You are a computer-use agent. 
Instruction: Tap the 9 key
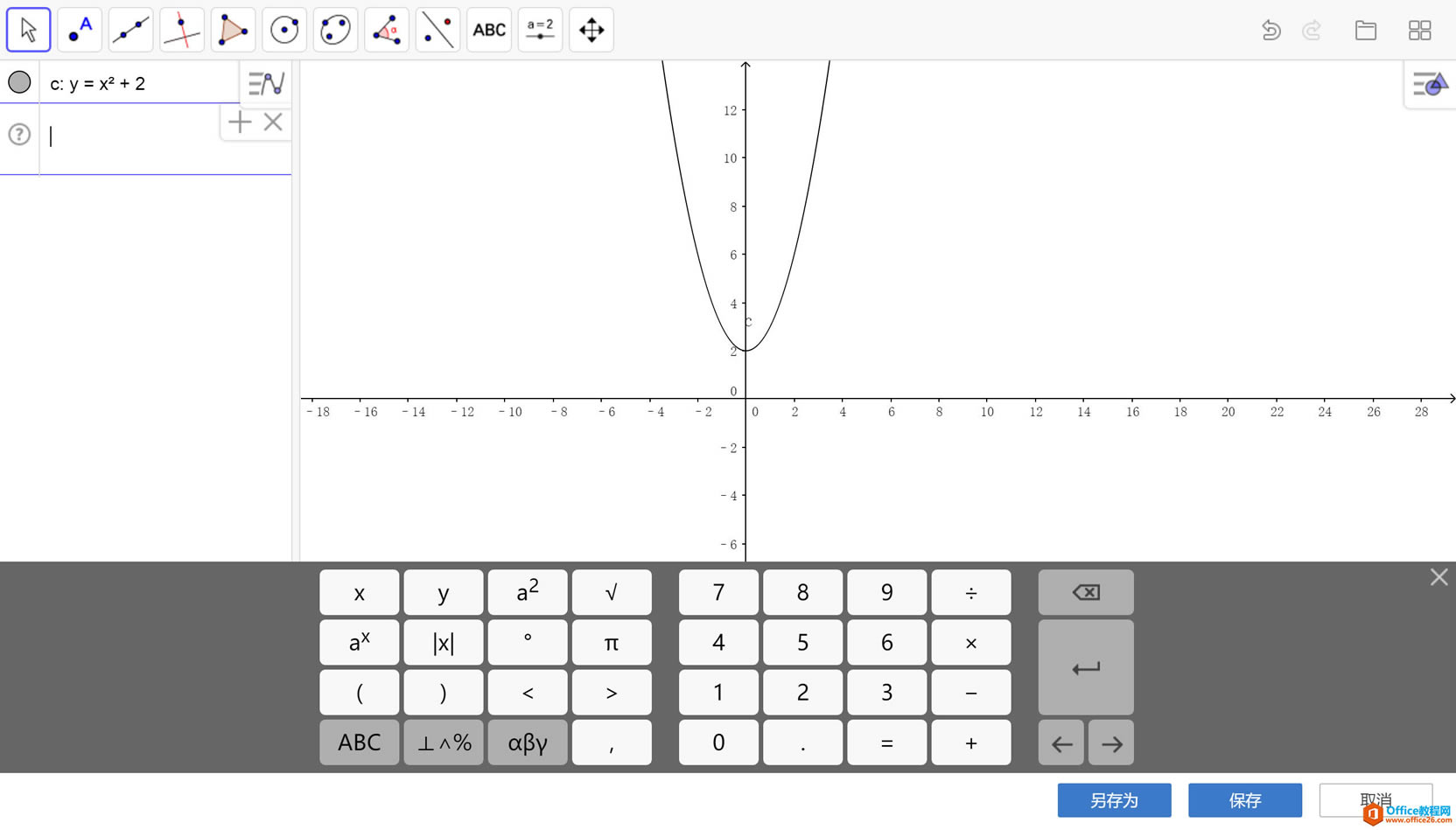pos(886,593)
